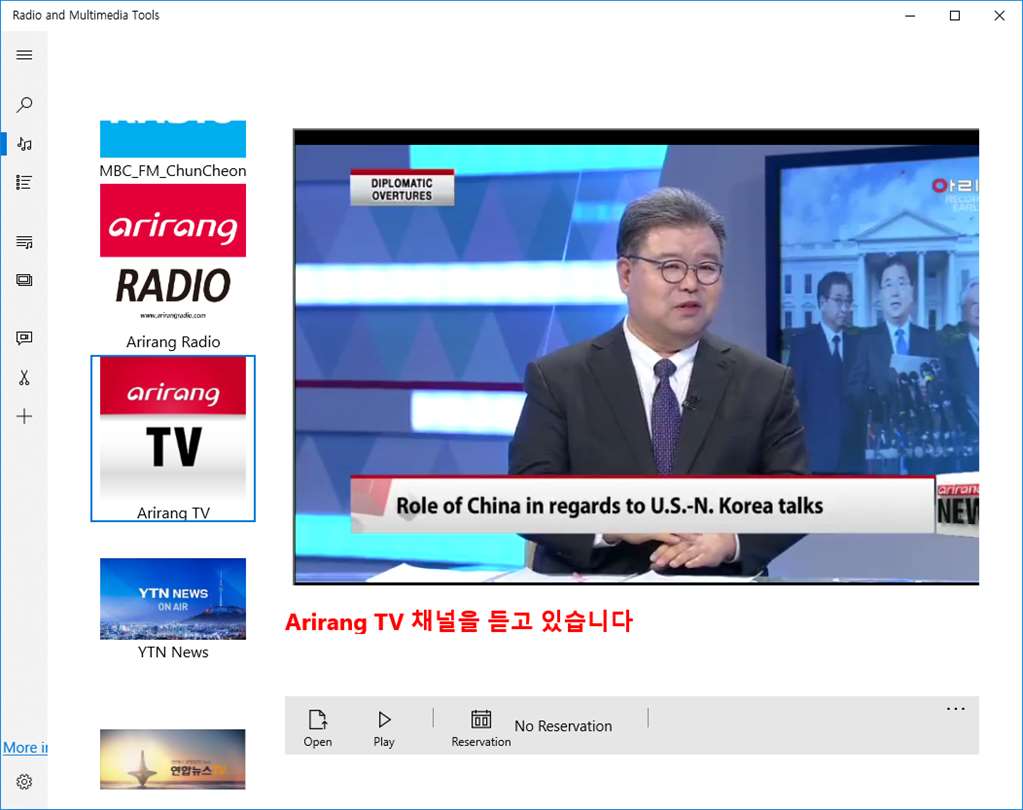Minimize the Radio and Multimedia Tools window
Image resolution: width=1023 pixels, height=810 pixels.
pyautogui.click(x=910, y=16)
